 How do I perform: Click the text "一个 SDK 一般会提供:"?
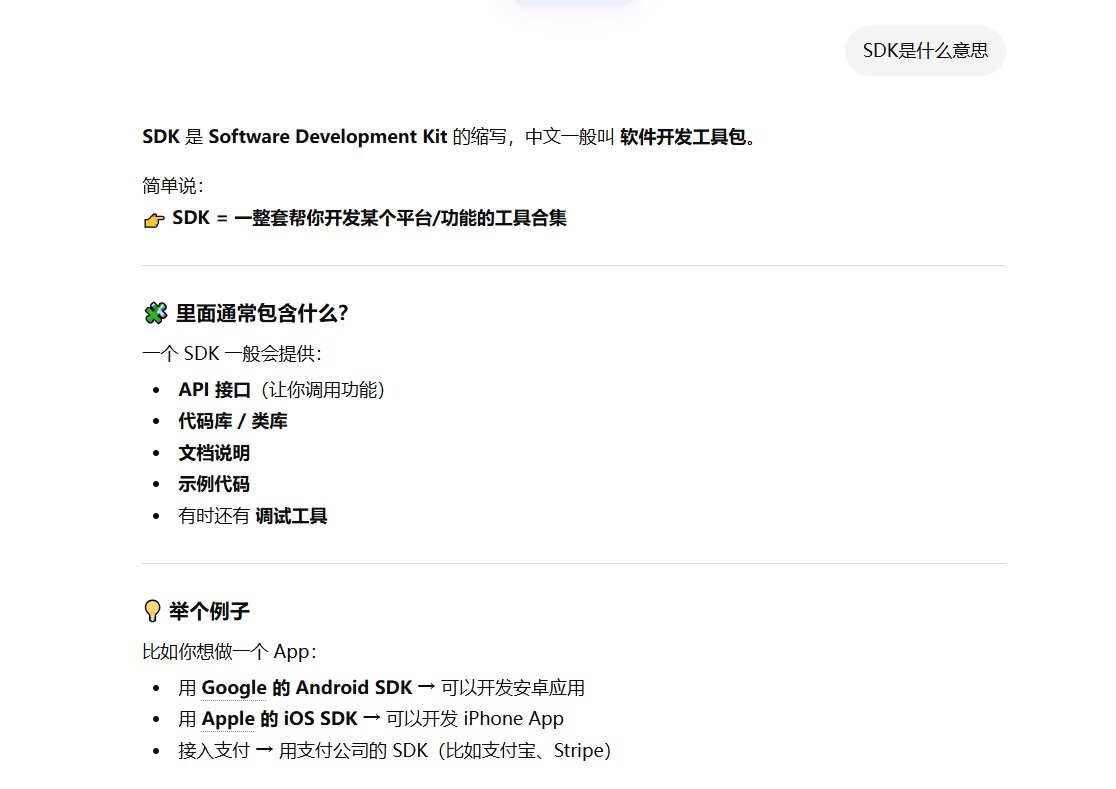tap(232, 354)
